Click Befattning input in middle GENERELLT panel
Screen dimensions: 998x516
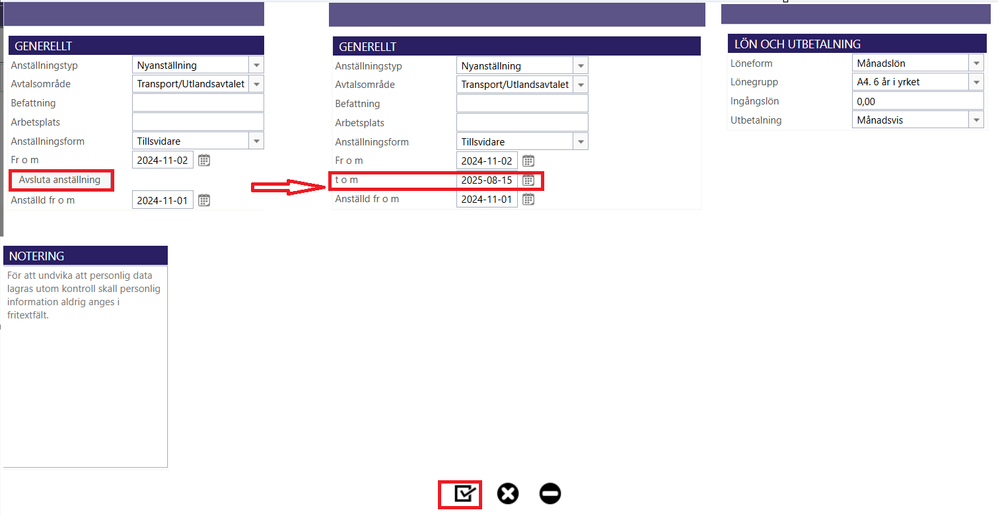pos(523,104)
